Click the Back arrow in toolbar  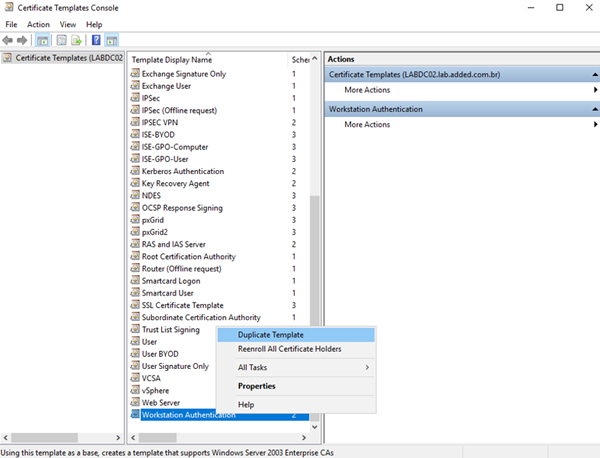coord(9,41)
